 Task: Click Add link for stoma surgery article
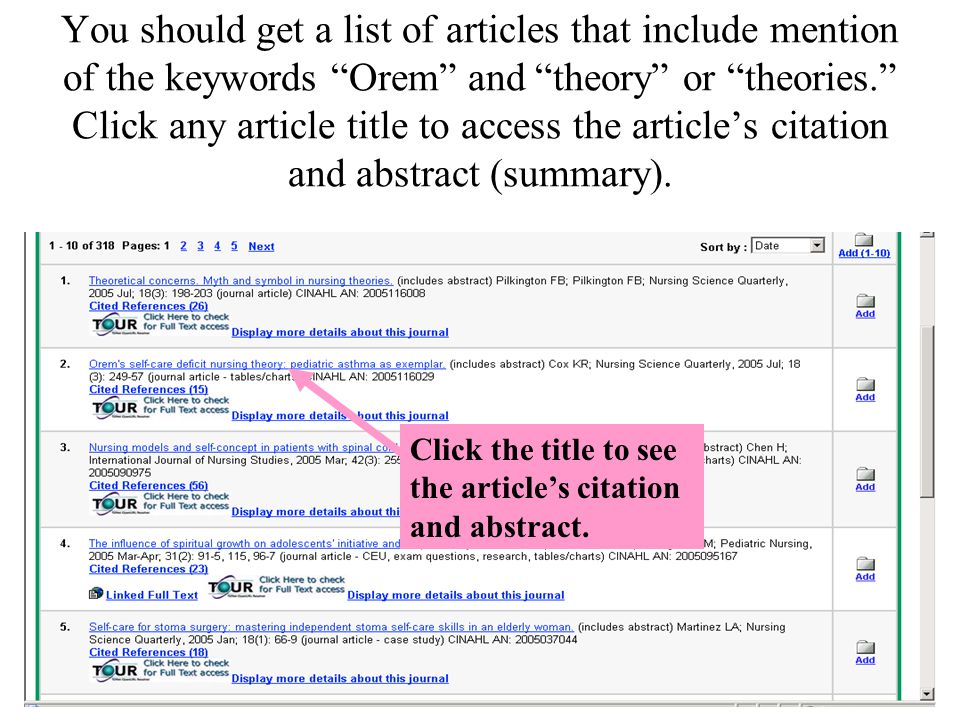coord(865,661)
